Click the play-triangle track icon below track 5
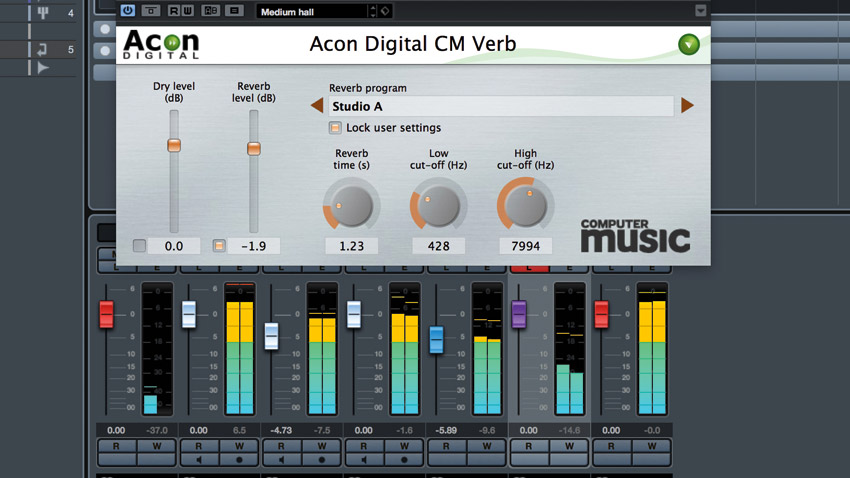The image size is (850, 478). coord(43,68)
